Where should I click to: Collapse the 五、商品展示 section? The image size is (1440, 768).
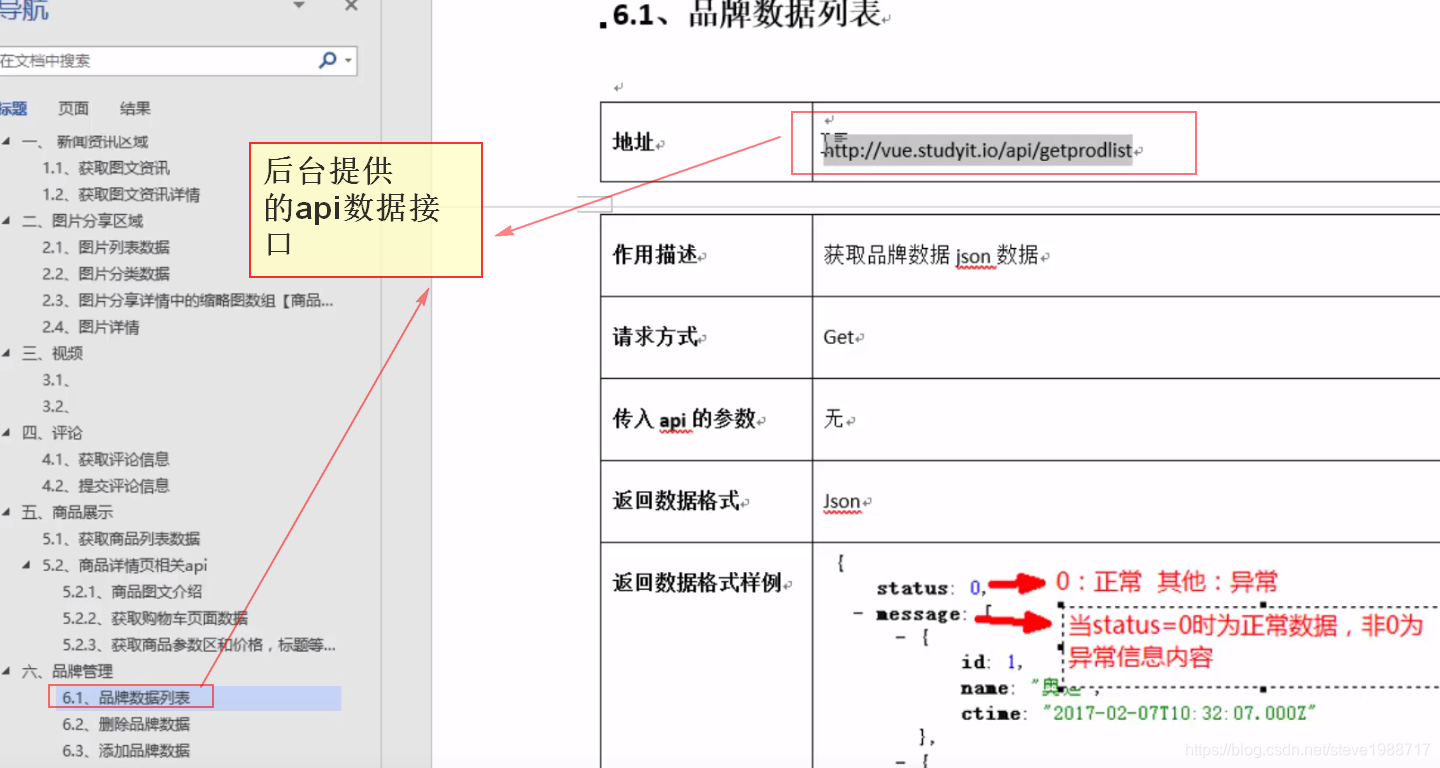click(x=6, y=512)
